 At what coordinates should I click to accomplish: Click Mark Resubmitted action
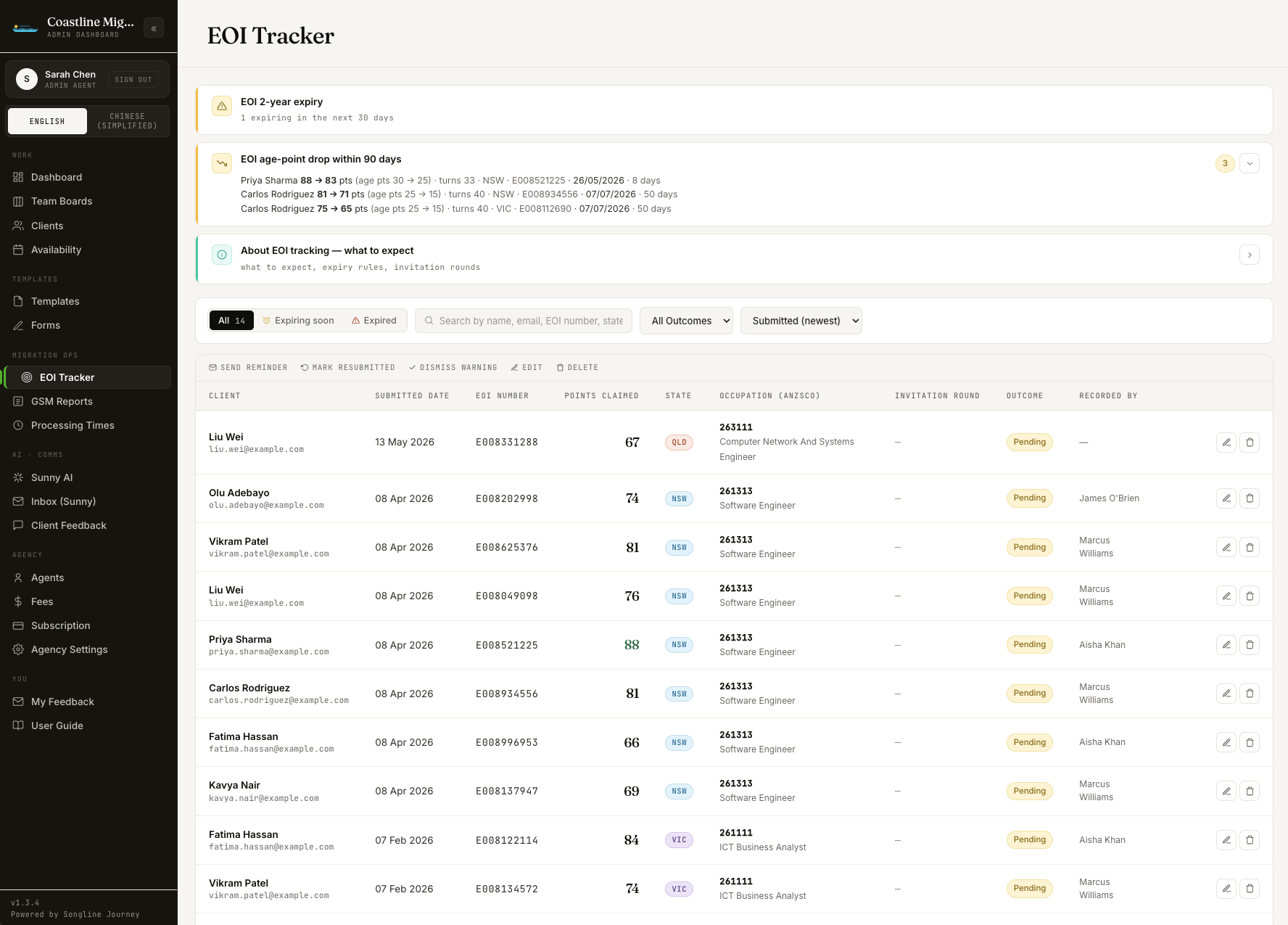coord(348,368)
